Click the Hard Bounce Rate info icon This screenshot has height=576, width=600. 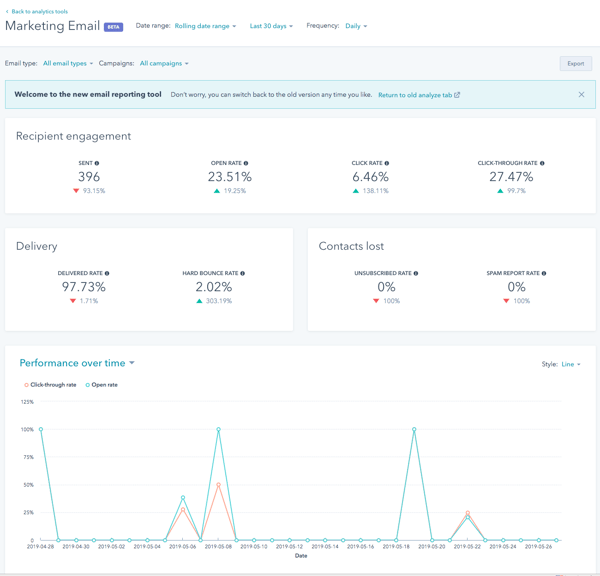tap(242, 273)
